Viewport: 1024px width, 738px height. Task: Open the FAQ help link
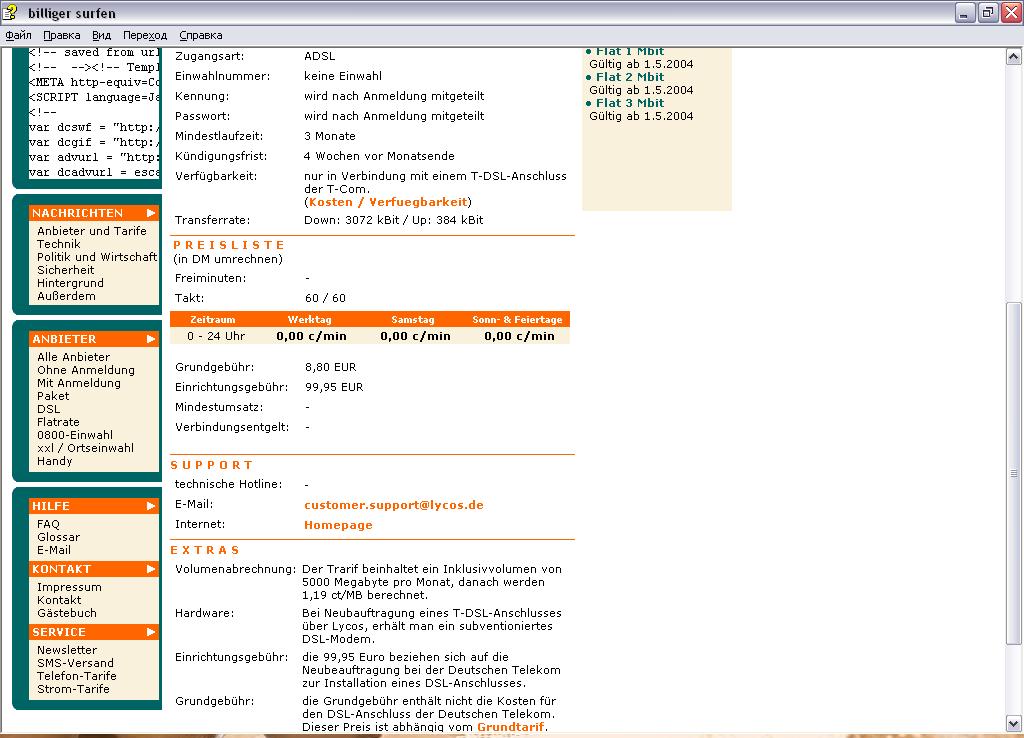48,524
